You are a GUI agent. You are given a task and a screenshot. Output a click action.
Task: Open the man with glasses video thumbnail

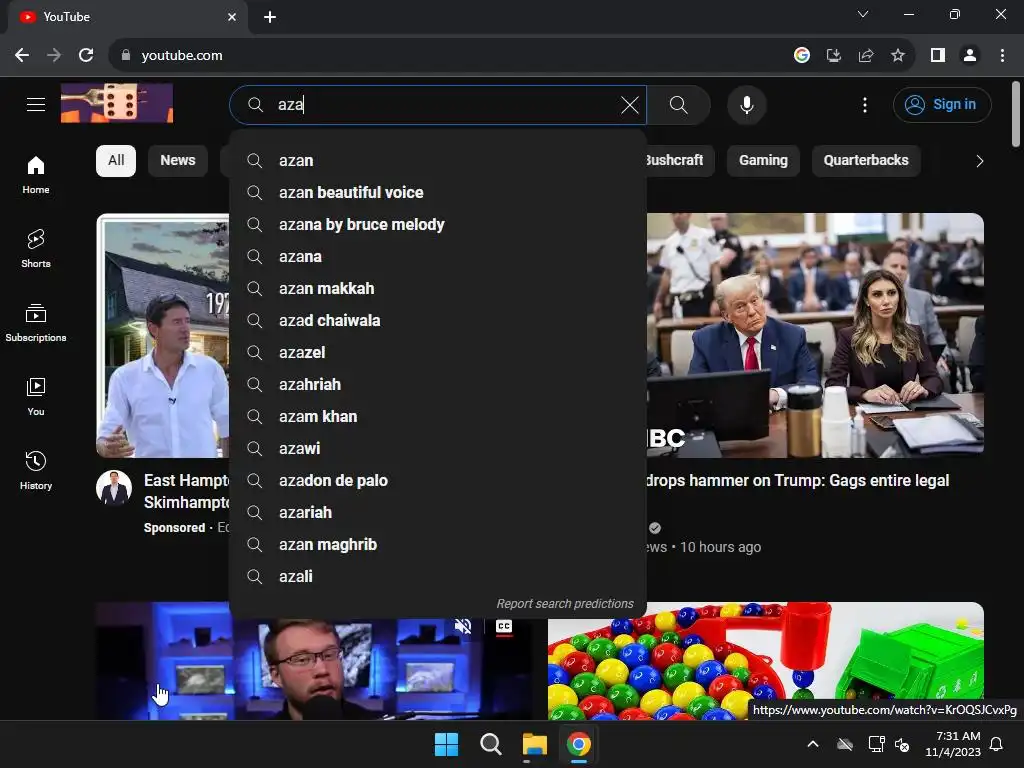pos(313,669)
